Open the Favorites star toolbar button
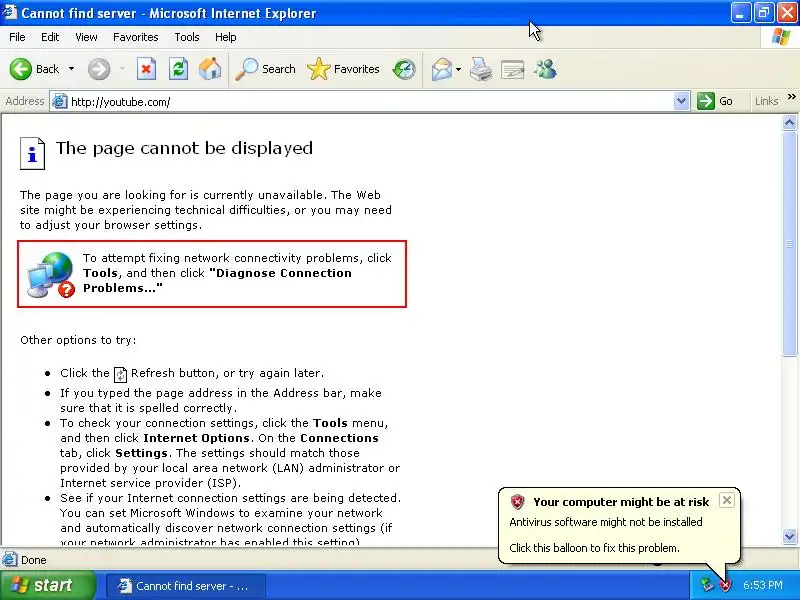 343,69
